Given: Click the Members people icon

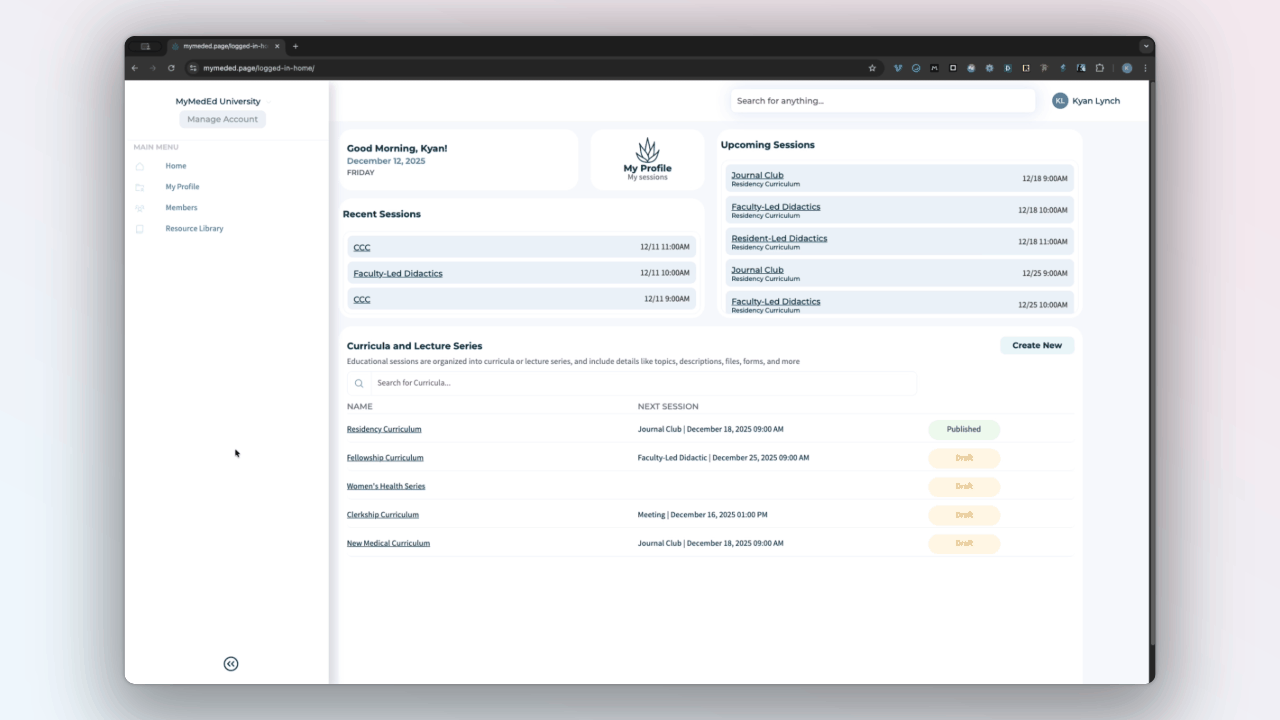Looking at the screenshot, I should (140, 208).
